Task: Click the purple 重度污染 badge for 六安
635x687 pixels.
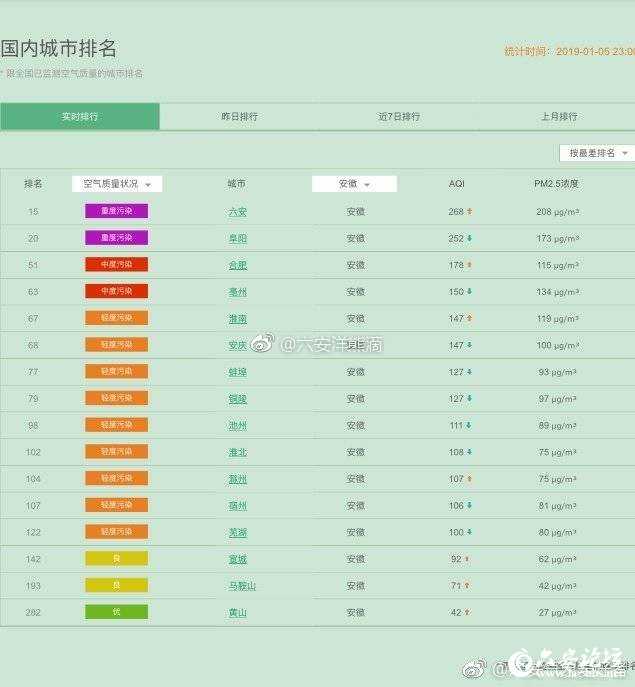Action: [116, 211]
